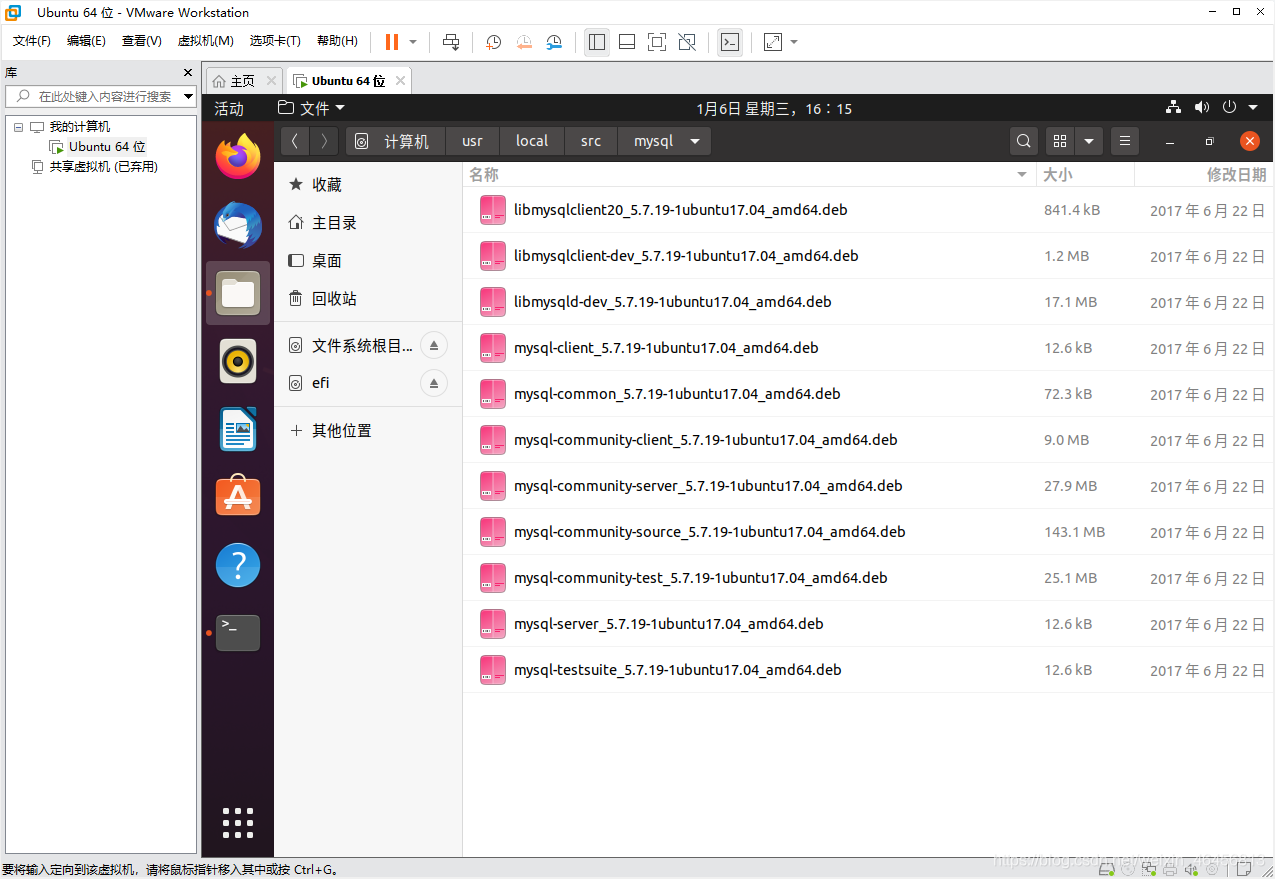The height and width of the screenshot is (879, 1275).
Task: Toggle console view button
Action: [730, 42]
